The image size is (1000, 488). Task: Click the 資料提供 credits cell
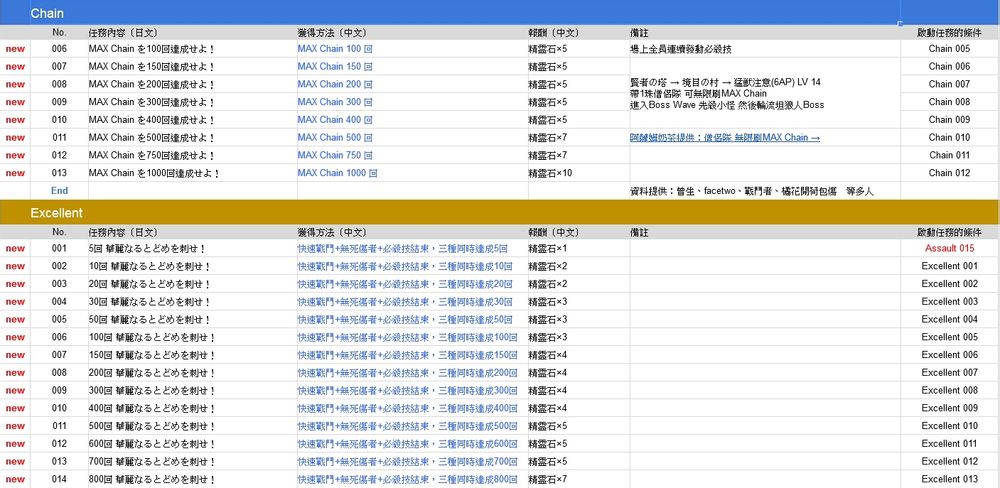765,190
